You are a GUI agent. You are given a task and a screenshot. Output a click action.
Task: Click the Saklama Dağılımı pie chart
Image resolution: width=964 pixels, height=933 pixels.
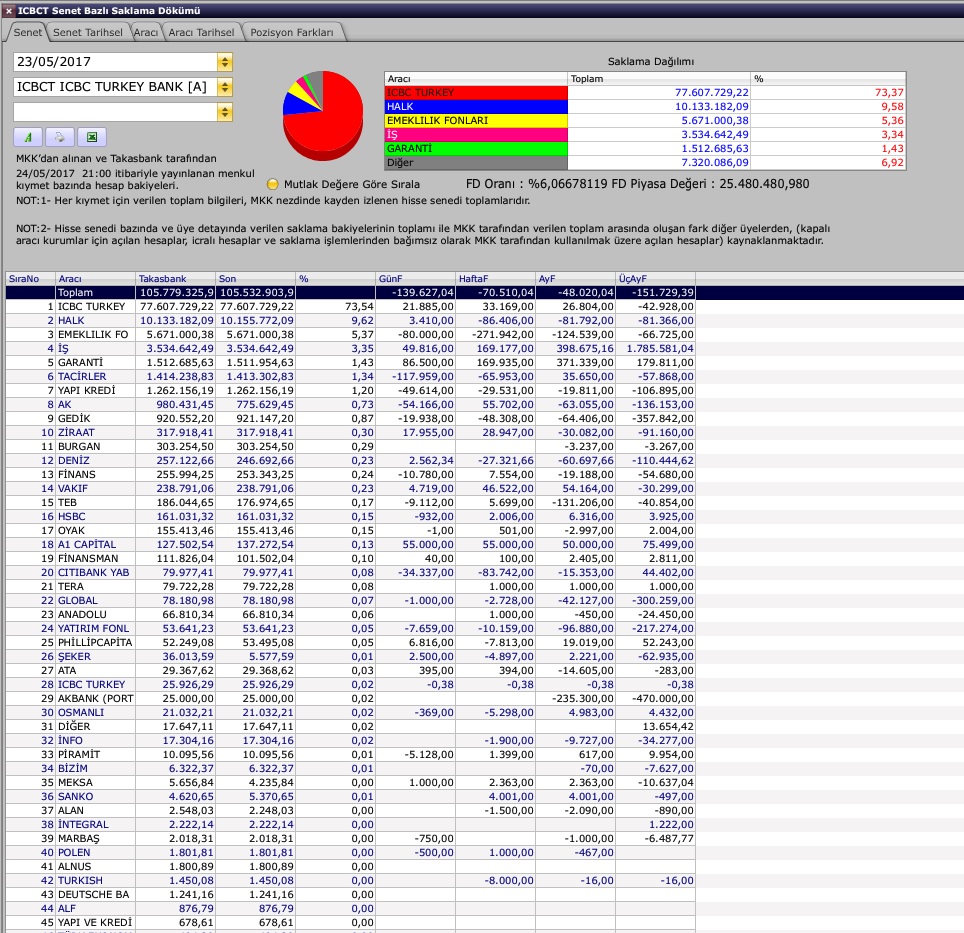pyautogui.click(x=323, y=116)
